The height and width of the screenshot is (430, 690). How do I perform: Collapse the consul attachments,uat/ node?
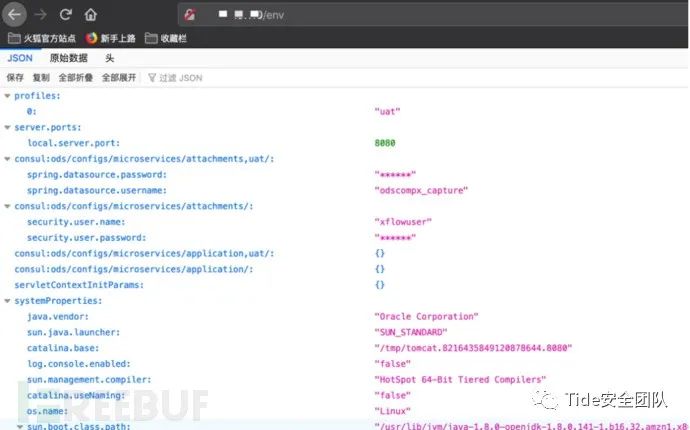click(7, 159)
